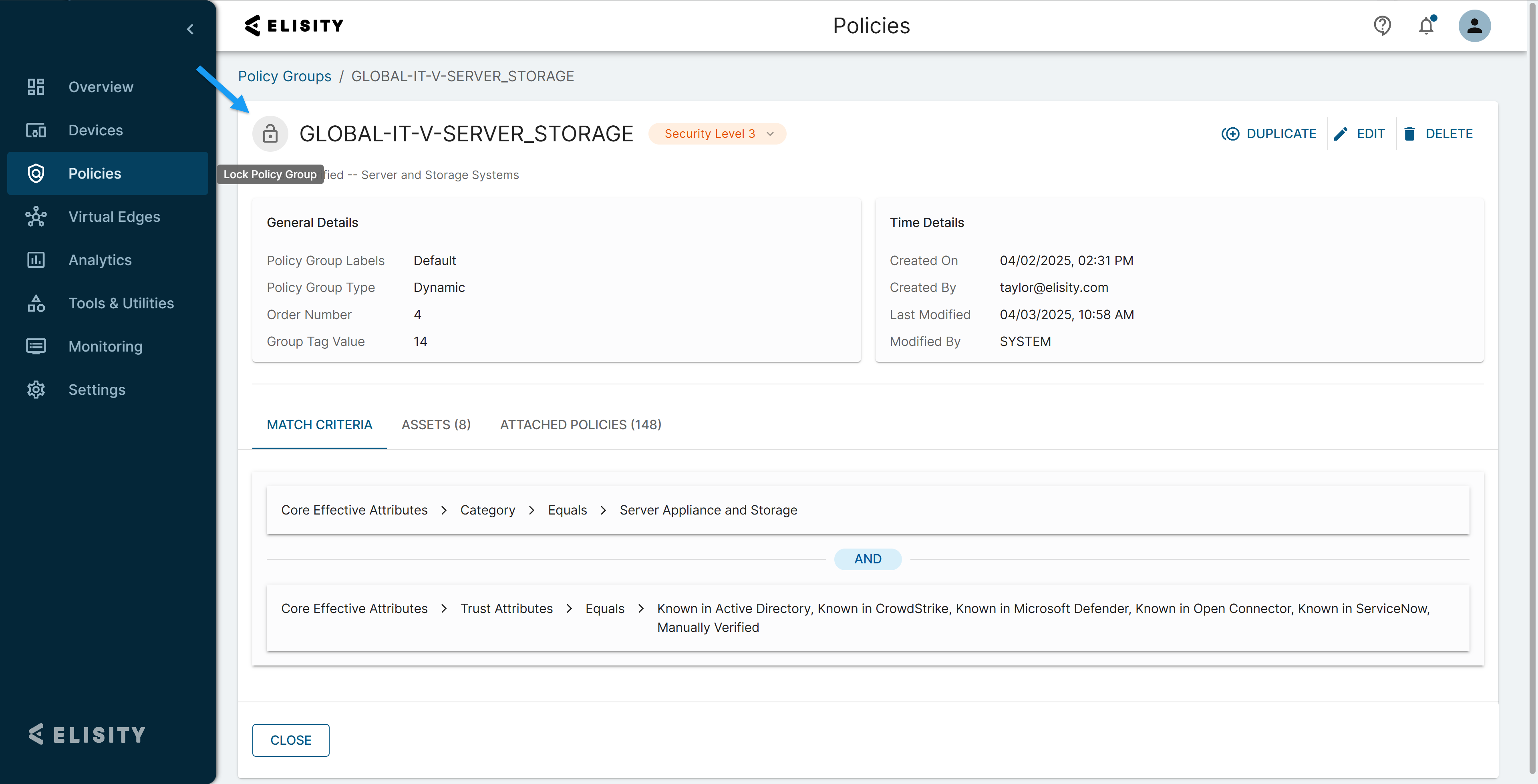This screenshot has height=784, width=1538.
Task: Click the CLOSE button at the bottom
Action: coord(290,740)
